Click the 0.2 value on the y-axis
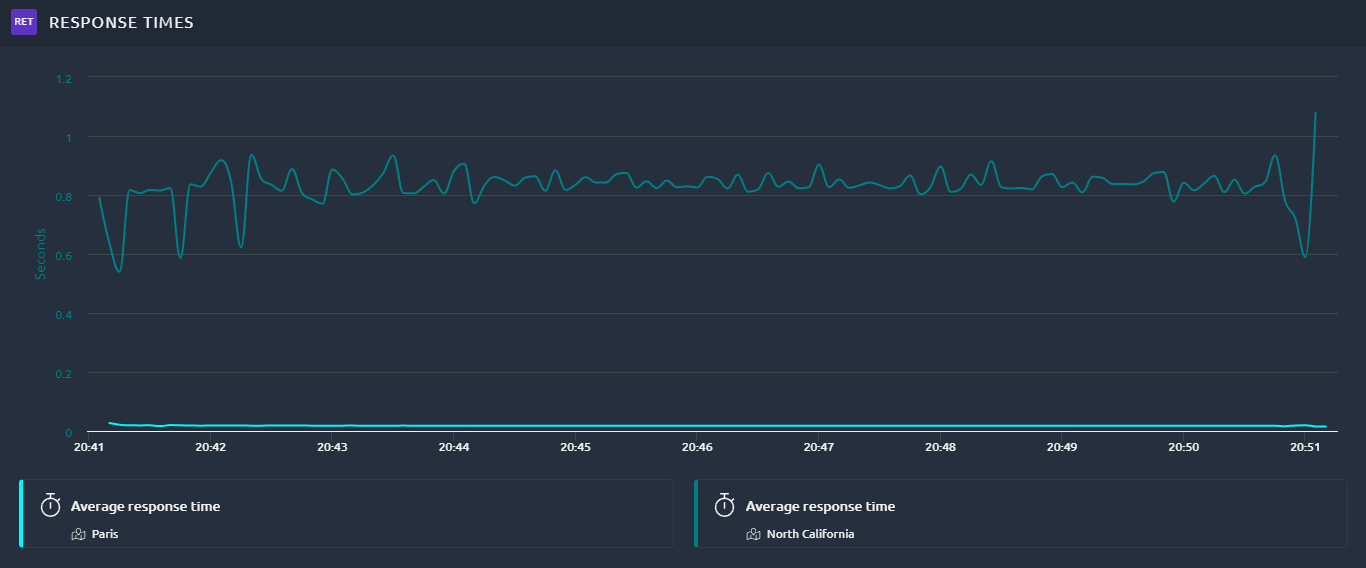1366x568 pixels. [x=65, y=374]
